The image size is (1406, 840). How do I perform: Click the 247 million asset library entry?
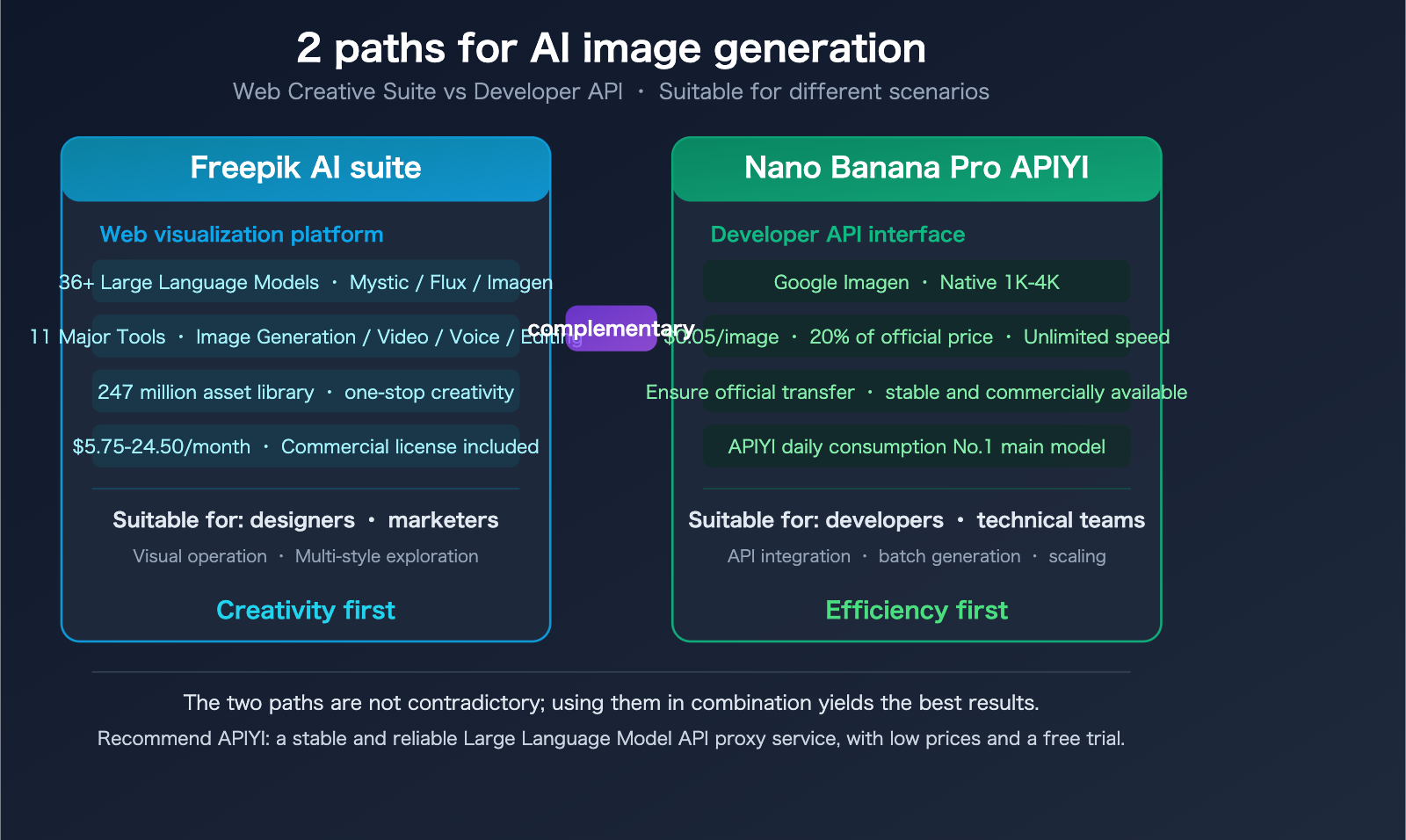coord(305,392)
